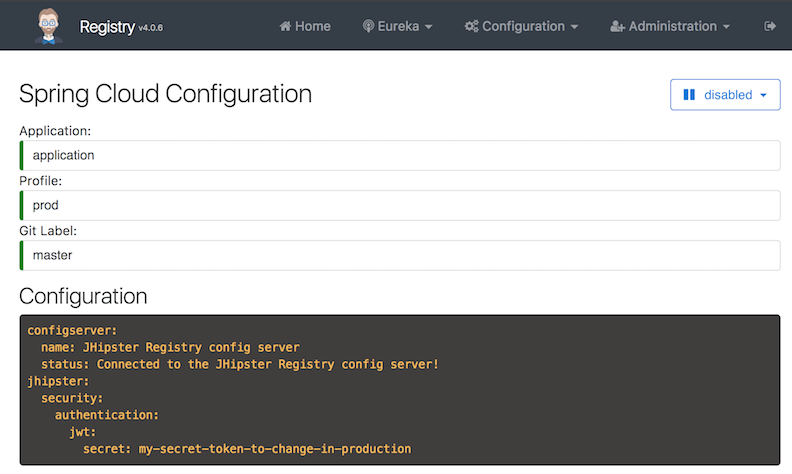Image resolution: width=792 pixels, height=474 pixels.
Task: Expand the Configuration dropdown caret
Action: point(574,27)
